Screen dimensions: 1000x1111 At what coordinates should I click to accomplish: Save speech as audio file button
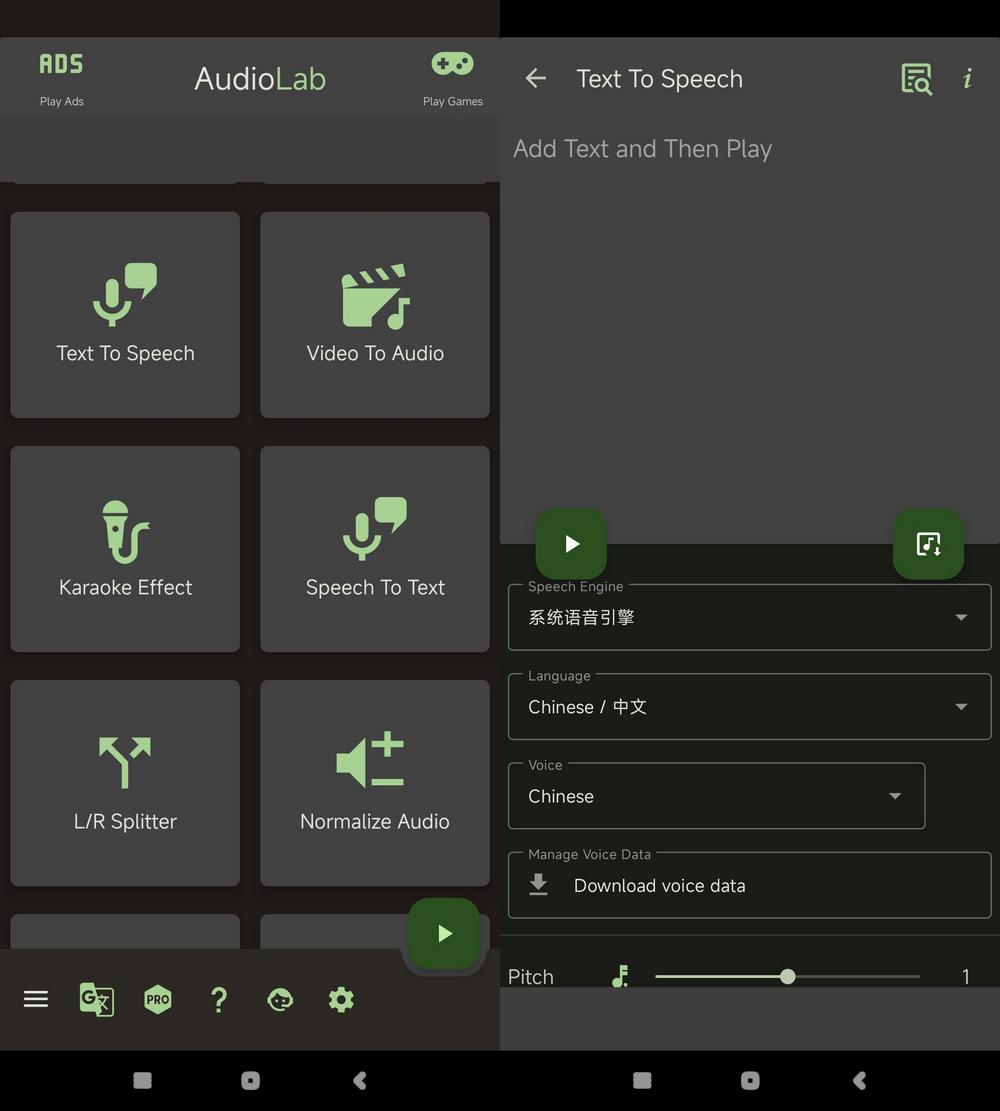click(928, 543)
